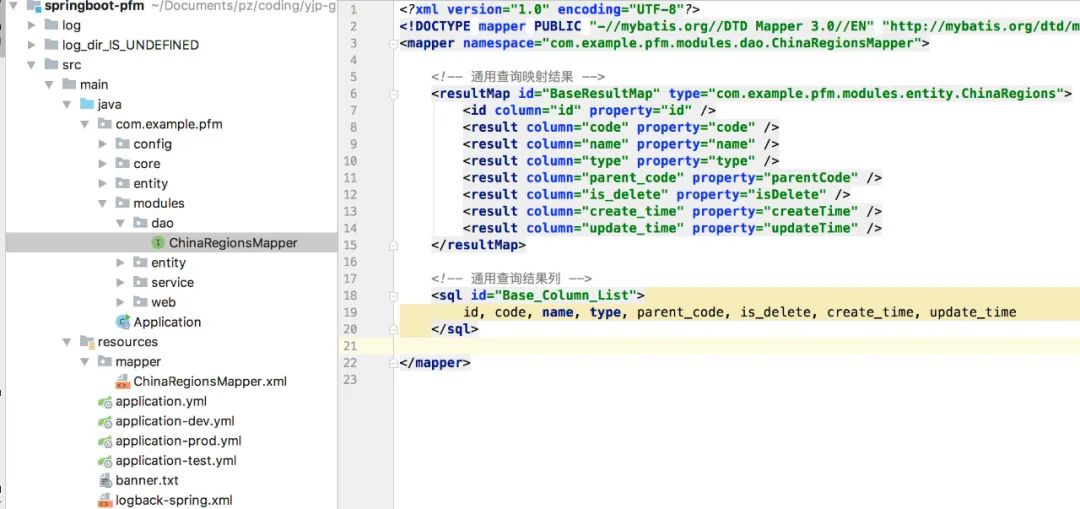Image resolution: width=1080 pixels, height=509 pixels.
Task: Expand the log folder
Action: pos(32,25)
